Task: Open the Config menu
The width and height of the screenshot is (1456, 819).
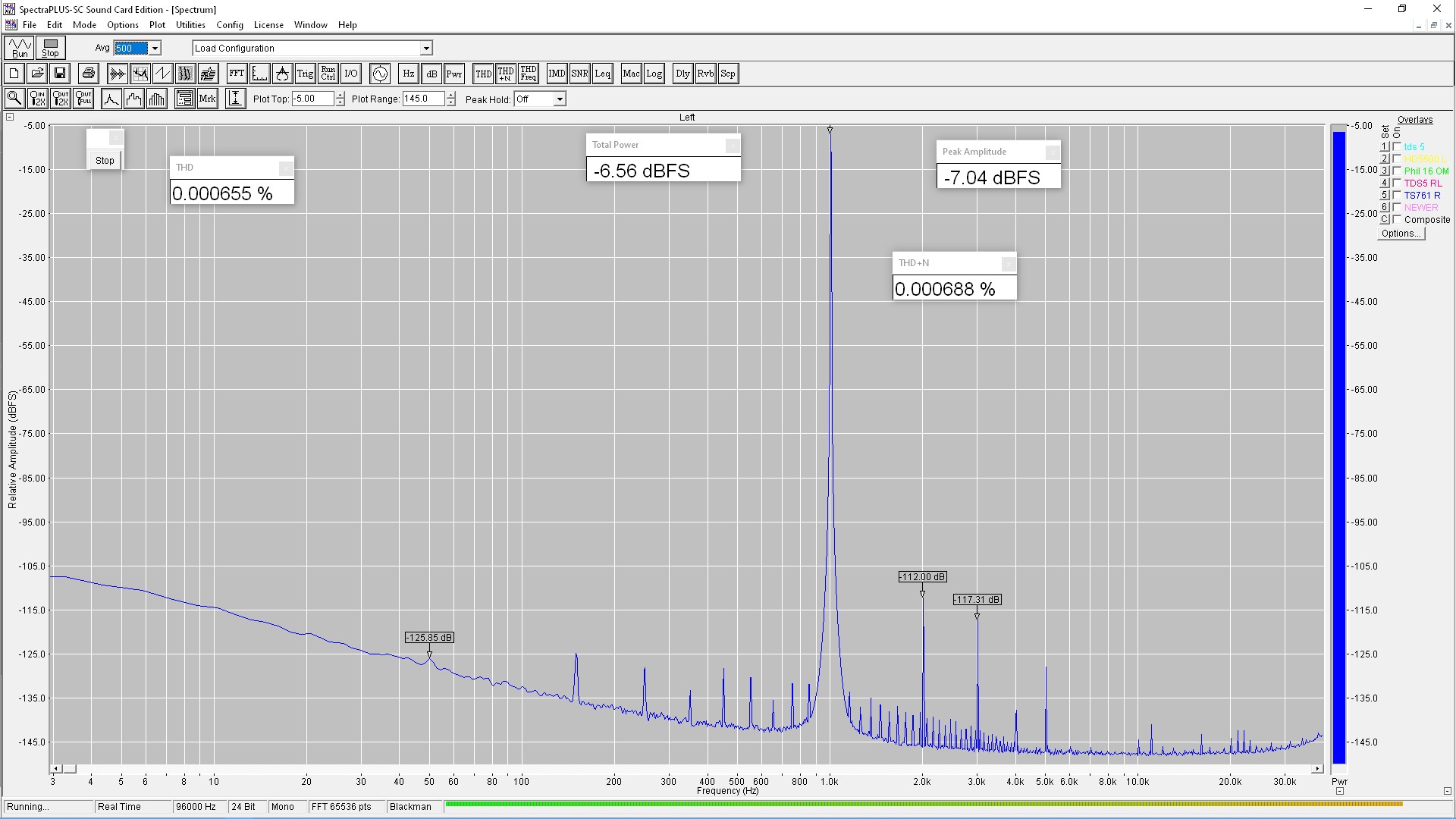Action: pos(229,25)
